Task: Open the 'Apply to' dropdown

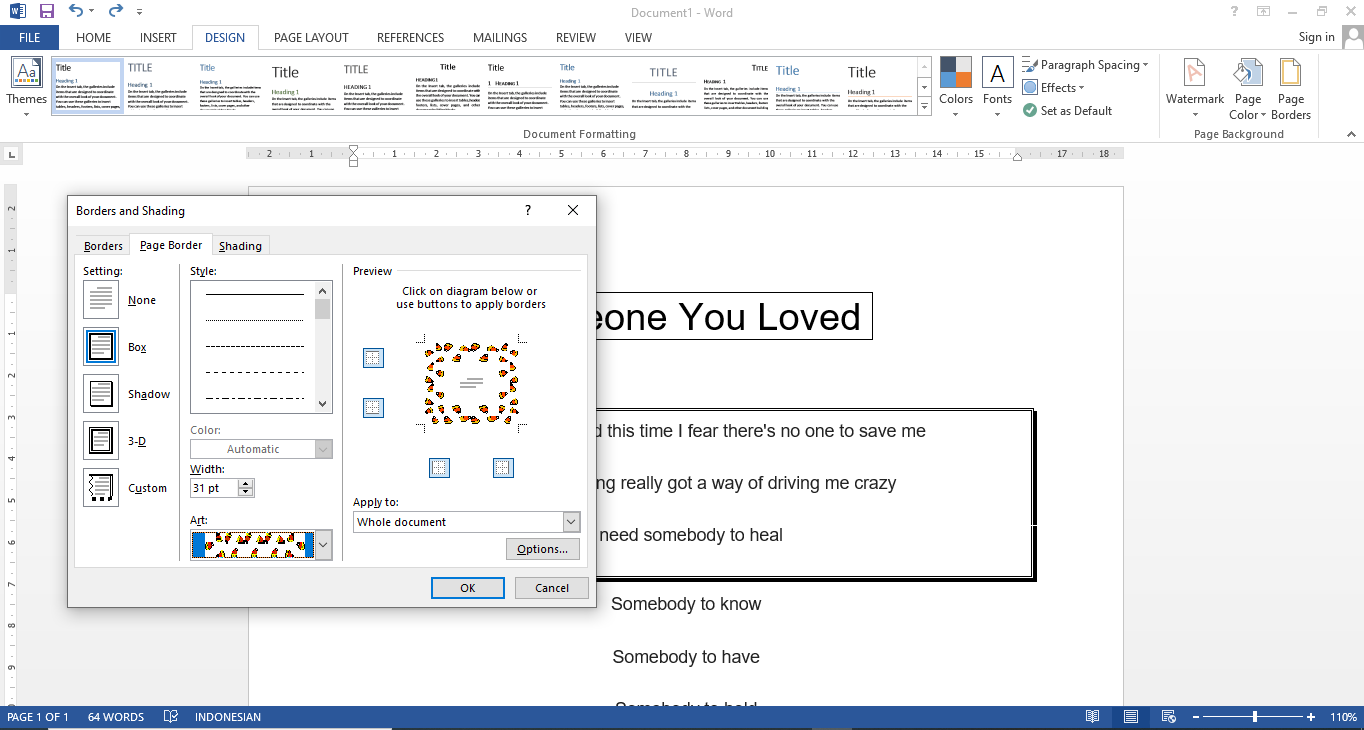Action: click(569, 521)
